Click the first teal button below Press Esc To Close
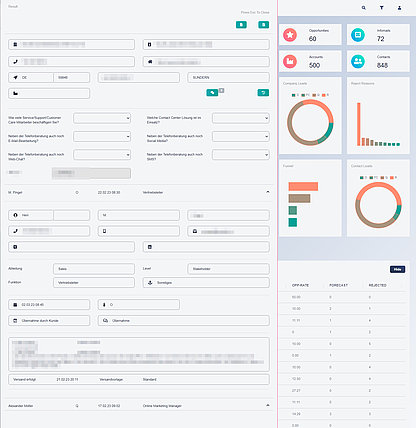416x428 pixels. click(241, 25)
